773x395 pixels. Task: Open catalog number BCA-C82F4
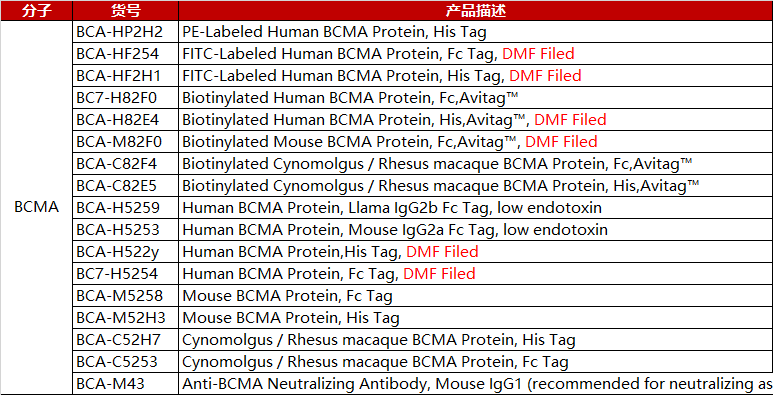click(125, 164)
